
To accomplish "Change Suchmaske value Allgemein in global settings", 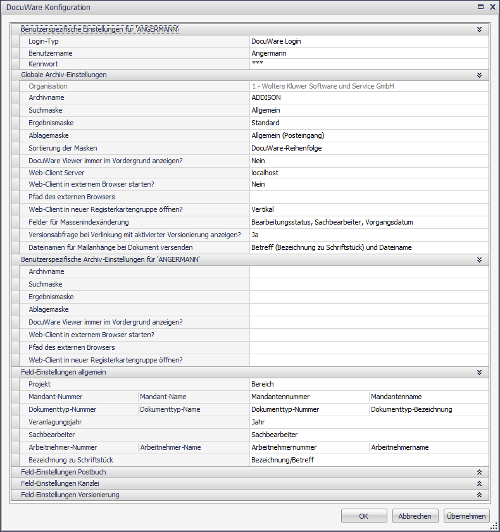I will [369, 110].
